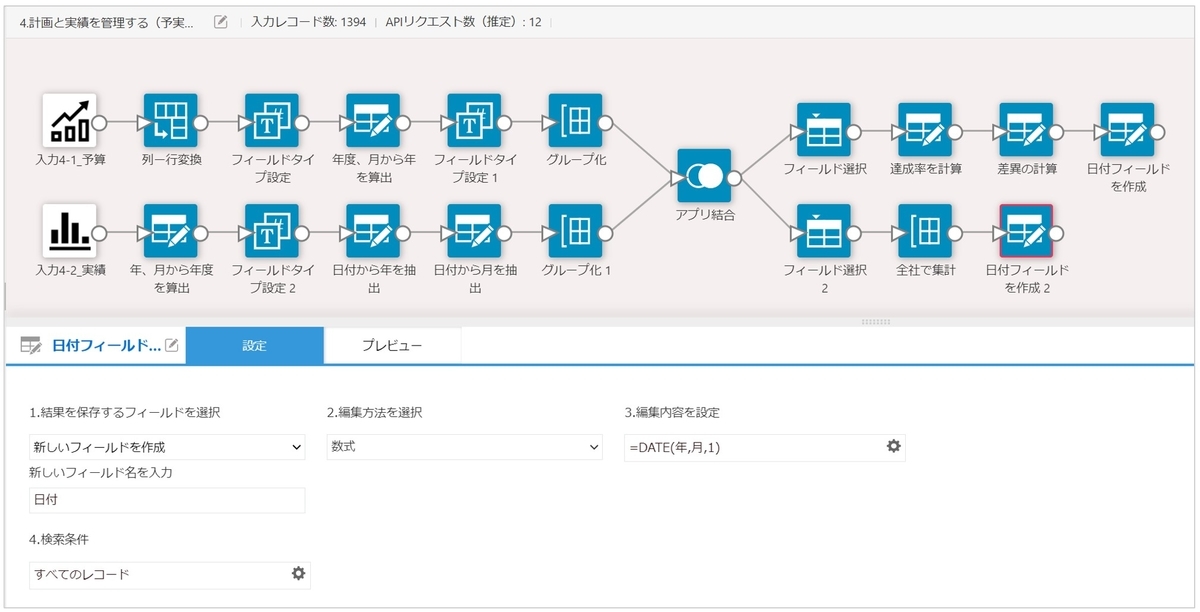
Task: Select the 入力4-1_予算 input node
Action: coord(69,120)
